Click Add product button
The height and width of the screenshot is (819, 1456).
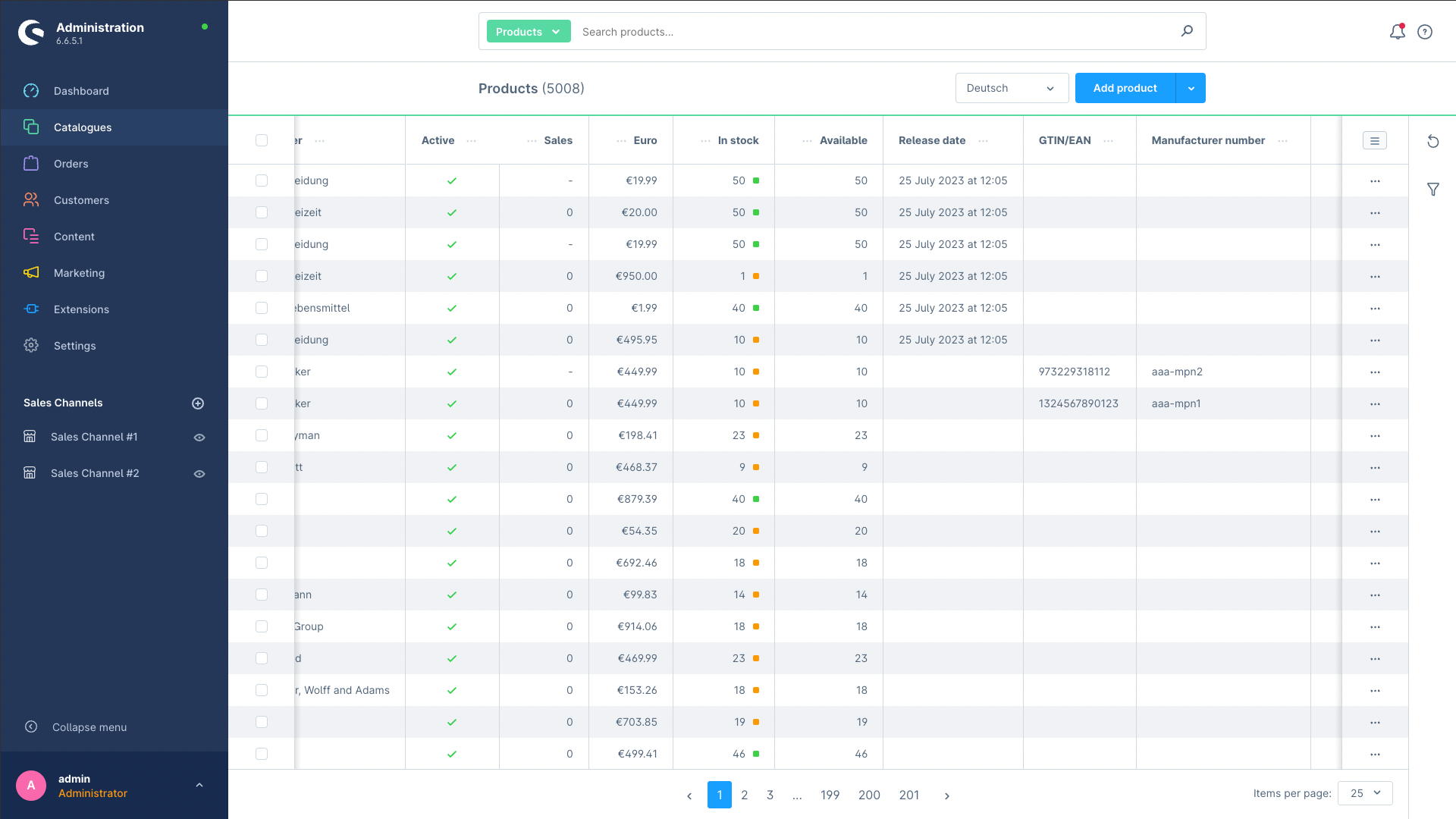pyautogui.click(x=1125, y=88)
